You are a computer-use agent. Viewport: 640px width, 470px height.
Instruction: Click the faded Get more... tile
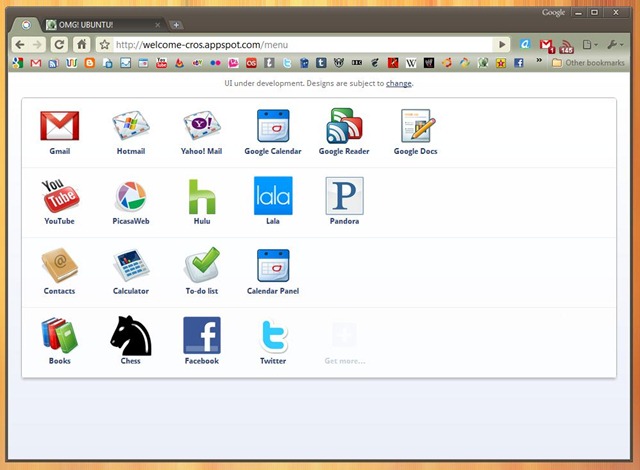344,343
